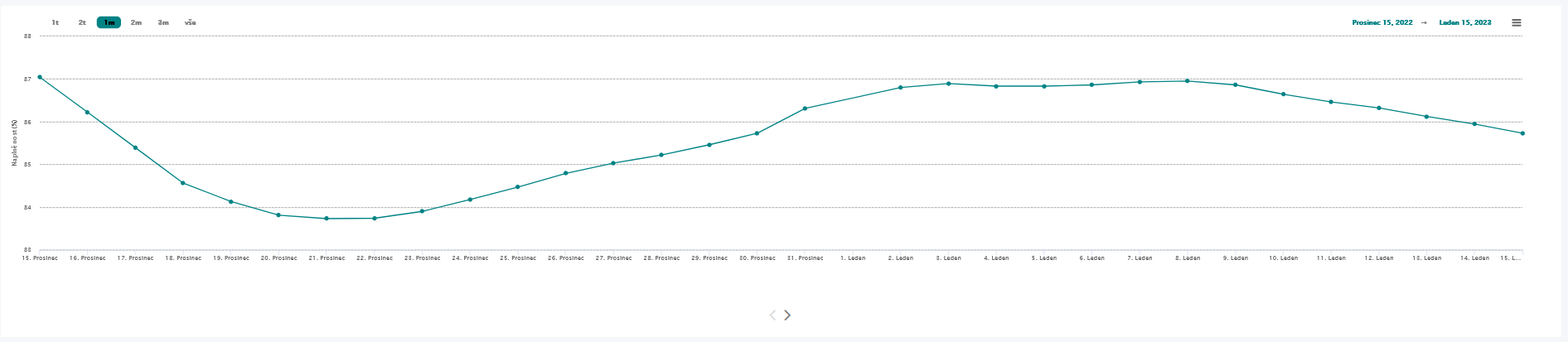Select the 1m range button

click(x=109, y=22)
